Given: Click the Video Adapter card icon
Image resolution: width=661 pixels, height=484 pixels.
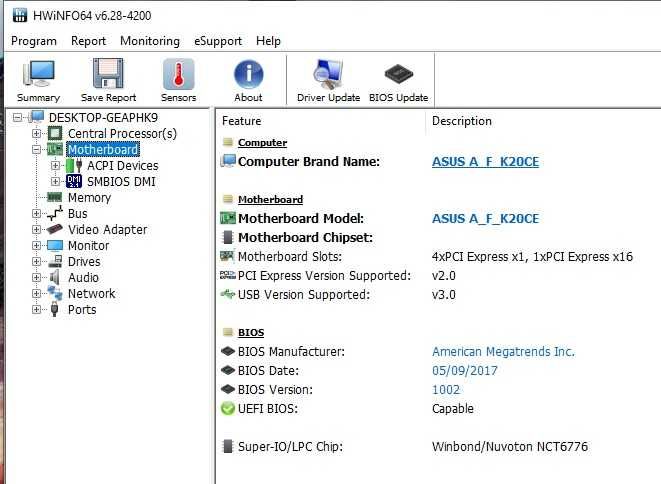Looking at the screenshot, I should point(55,229).
